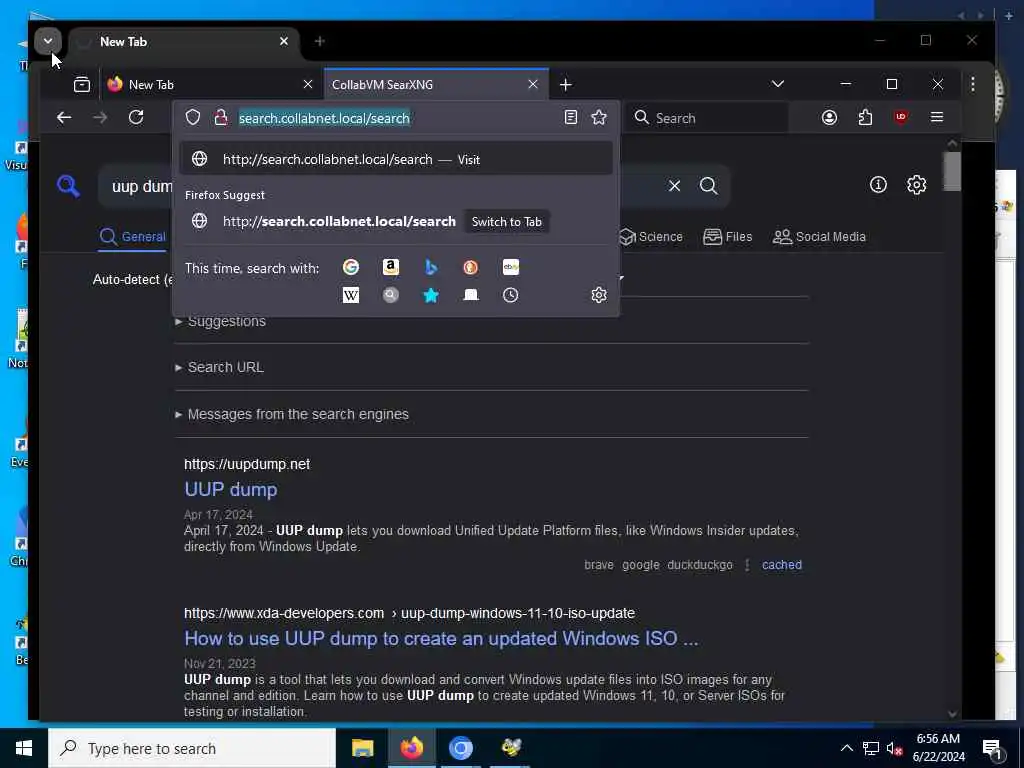Select the Files search category

pos(728,237)
